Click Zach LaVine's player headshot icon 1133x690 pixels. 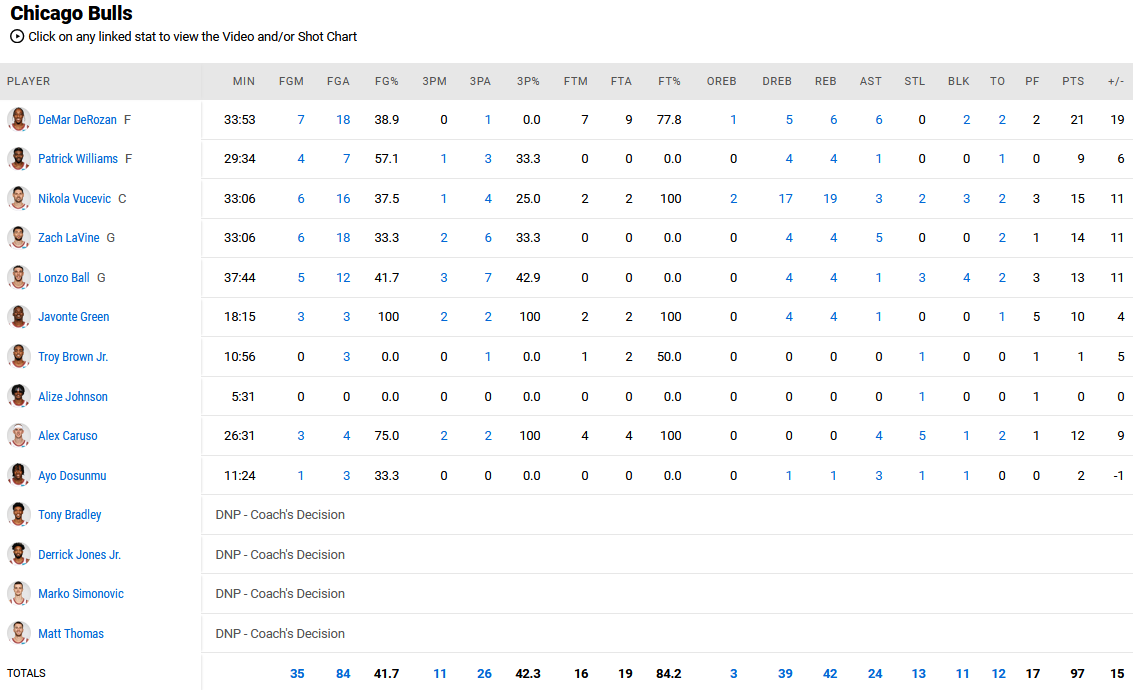pos(18,238)
